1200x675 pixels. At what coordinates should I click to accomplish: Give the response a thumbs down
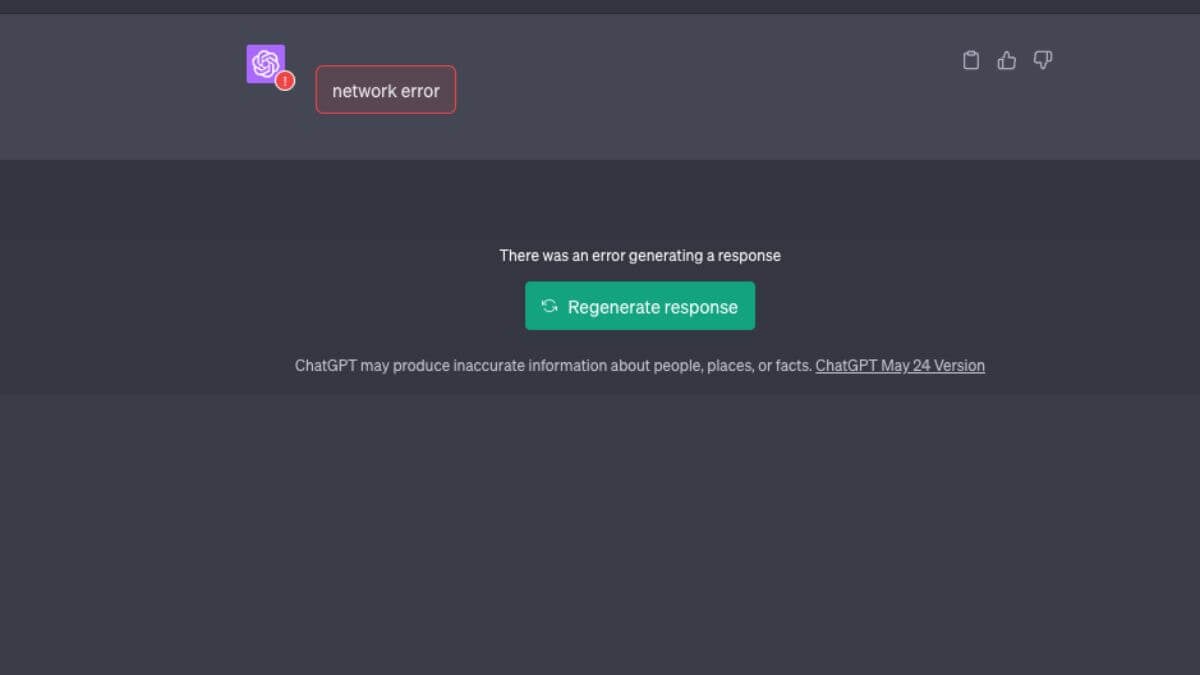1043,61
